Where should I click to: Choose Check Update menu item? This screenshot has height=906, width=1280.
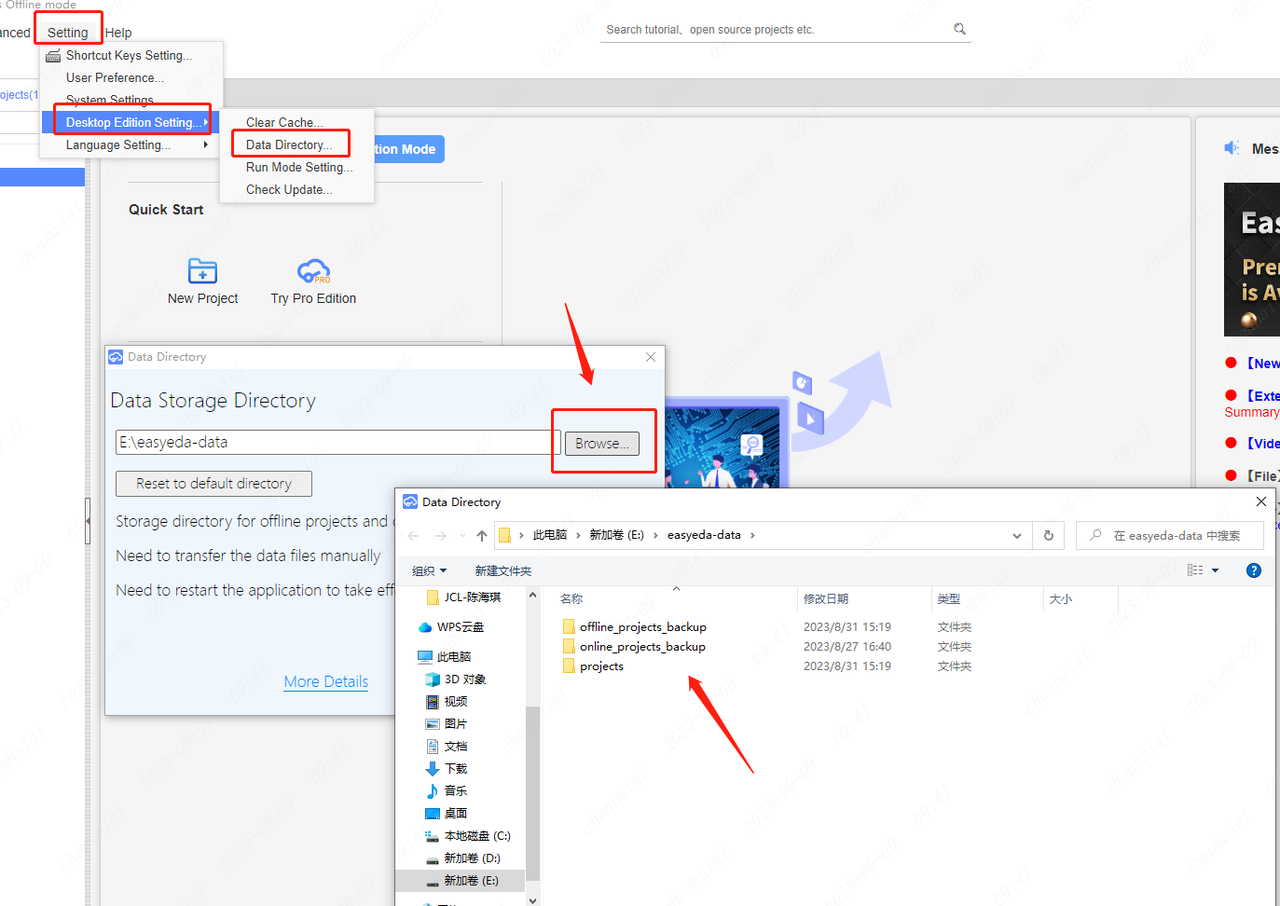[x=297, y=189]
